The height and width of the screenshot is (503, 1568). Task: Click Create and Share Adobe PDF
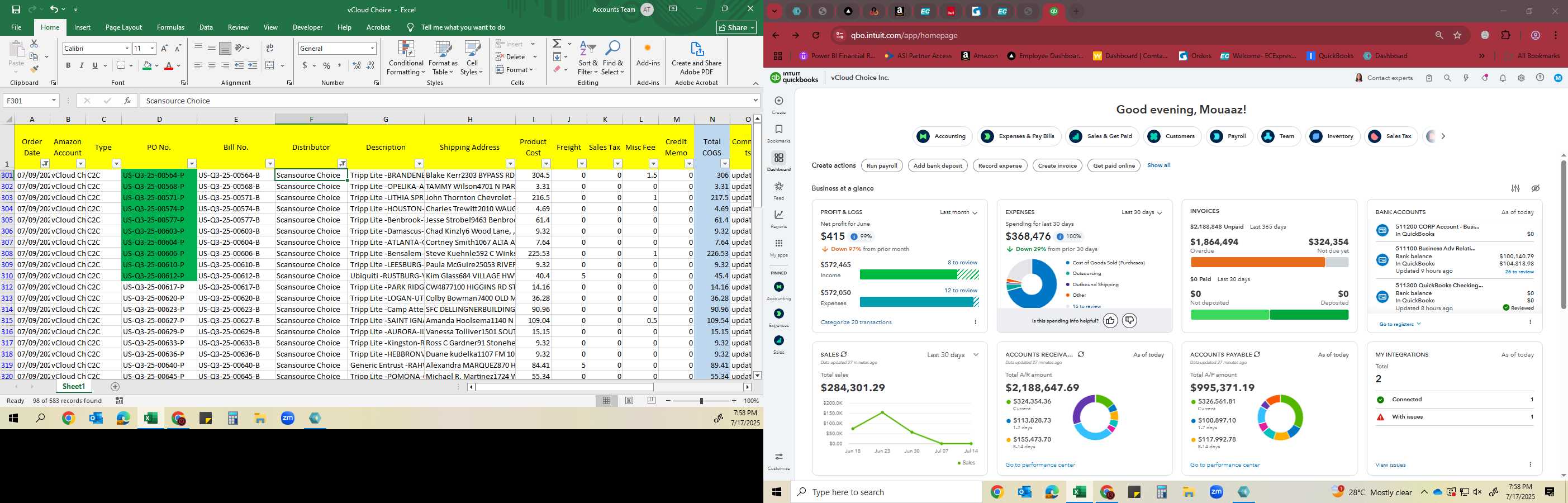click(x=696, y=59)
